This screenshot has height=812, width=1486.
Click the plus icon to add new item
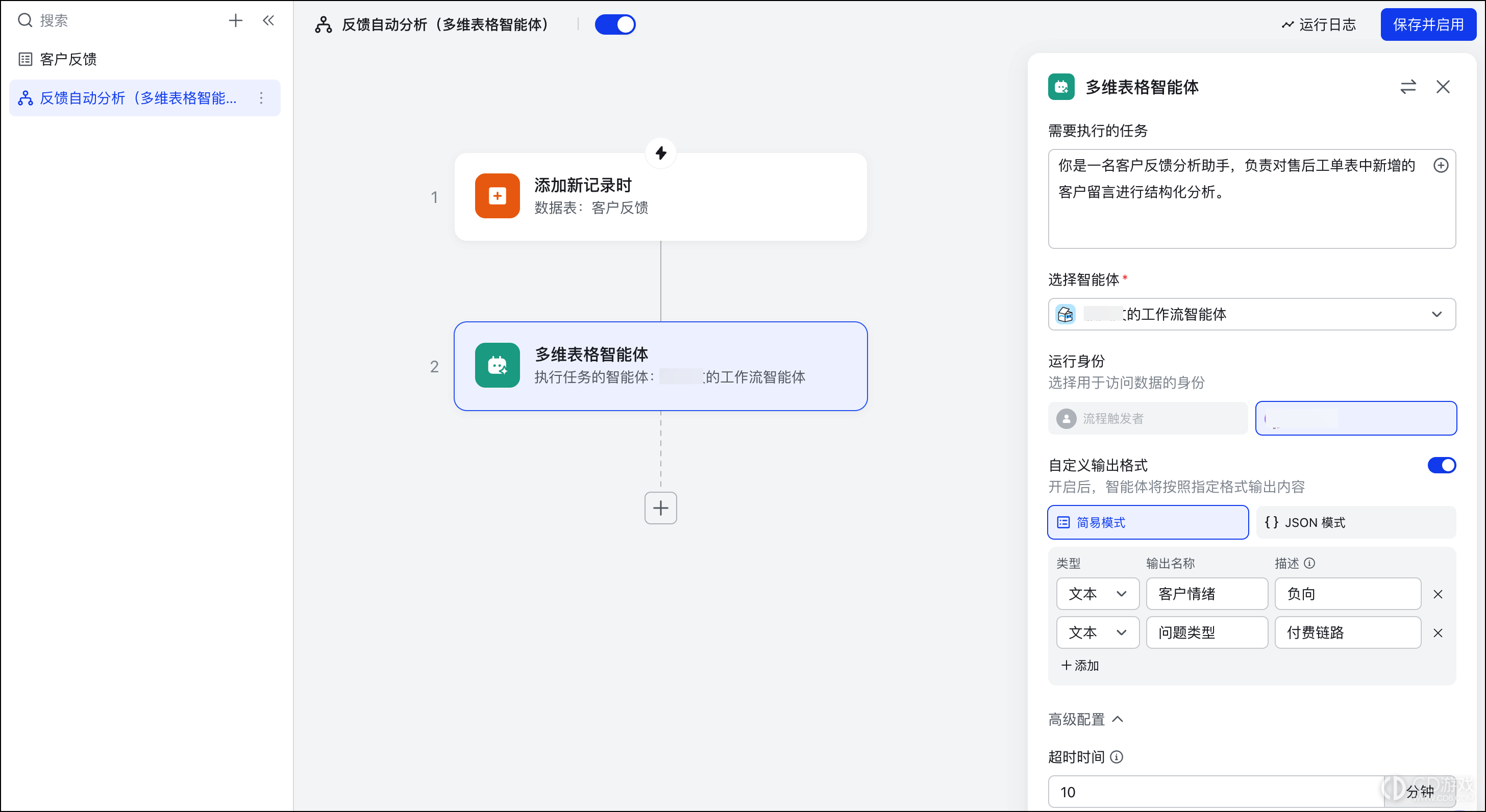pos(235,21)
